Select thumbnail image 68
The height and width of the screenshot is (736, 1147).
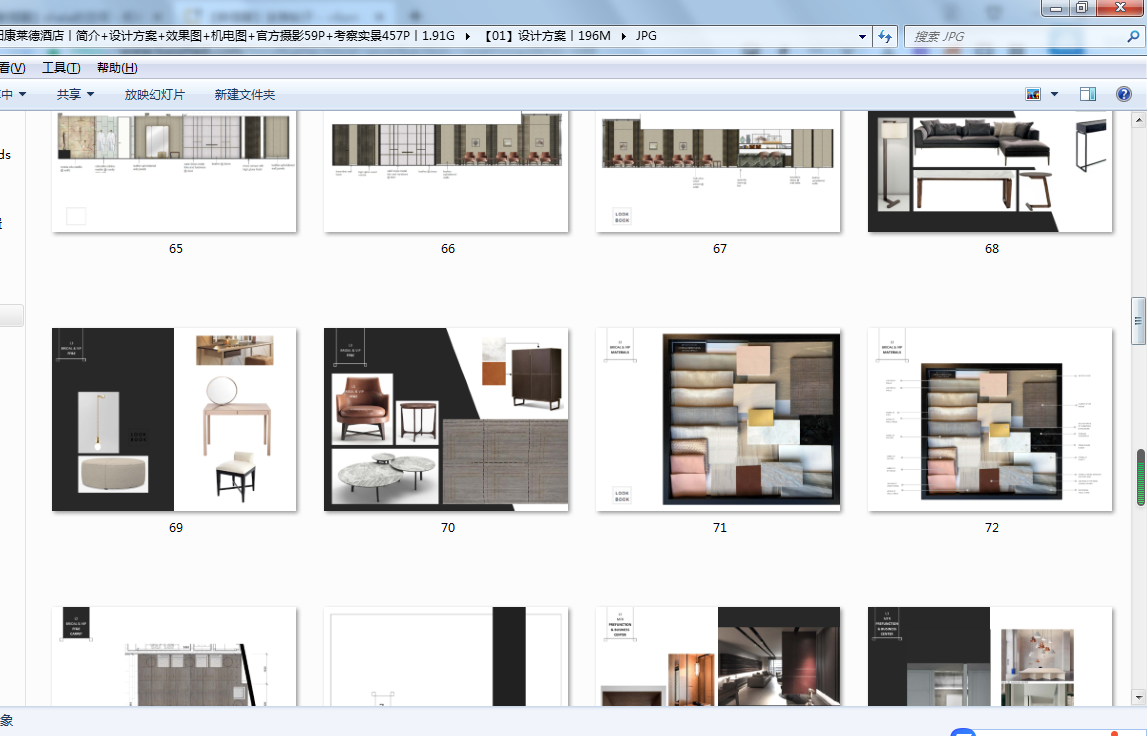990,172
